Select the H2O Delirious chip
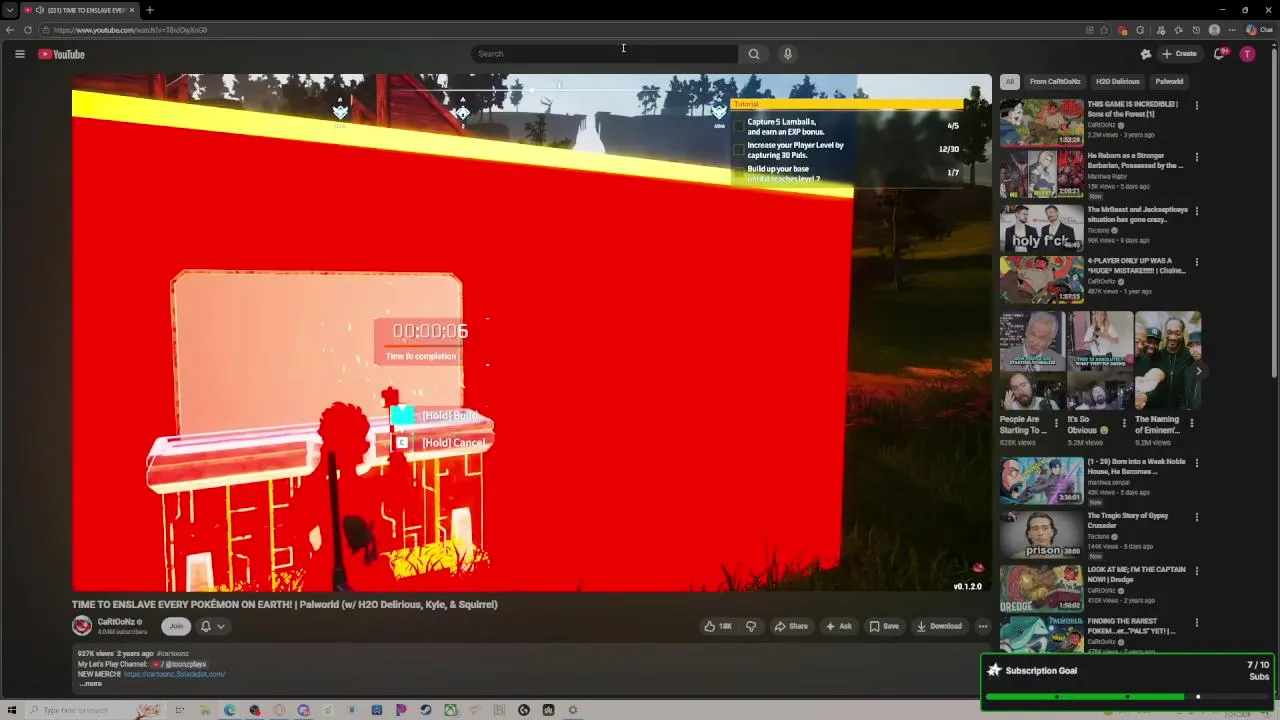The image size is (1280, 720). [x=1117, y=81]
